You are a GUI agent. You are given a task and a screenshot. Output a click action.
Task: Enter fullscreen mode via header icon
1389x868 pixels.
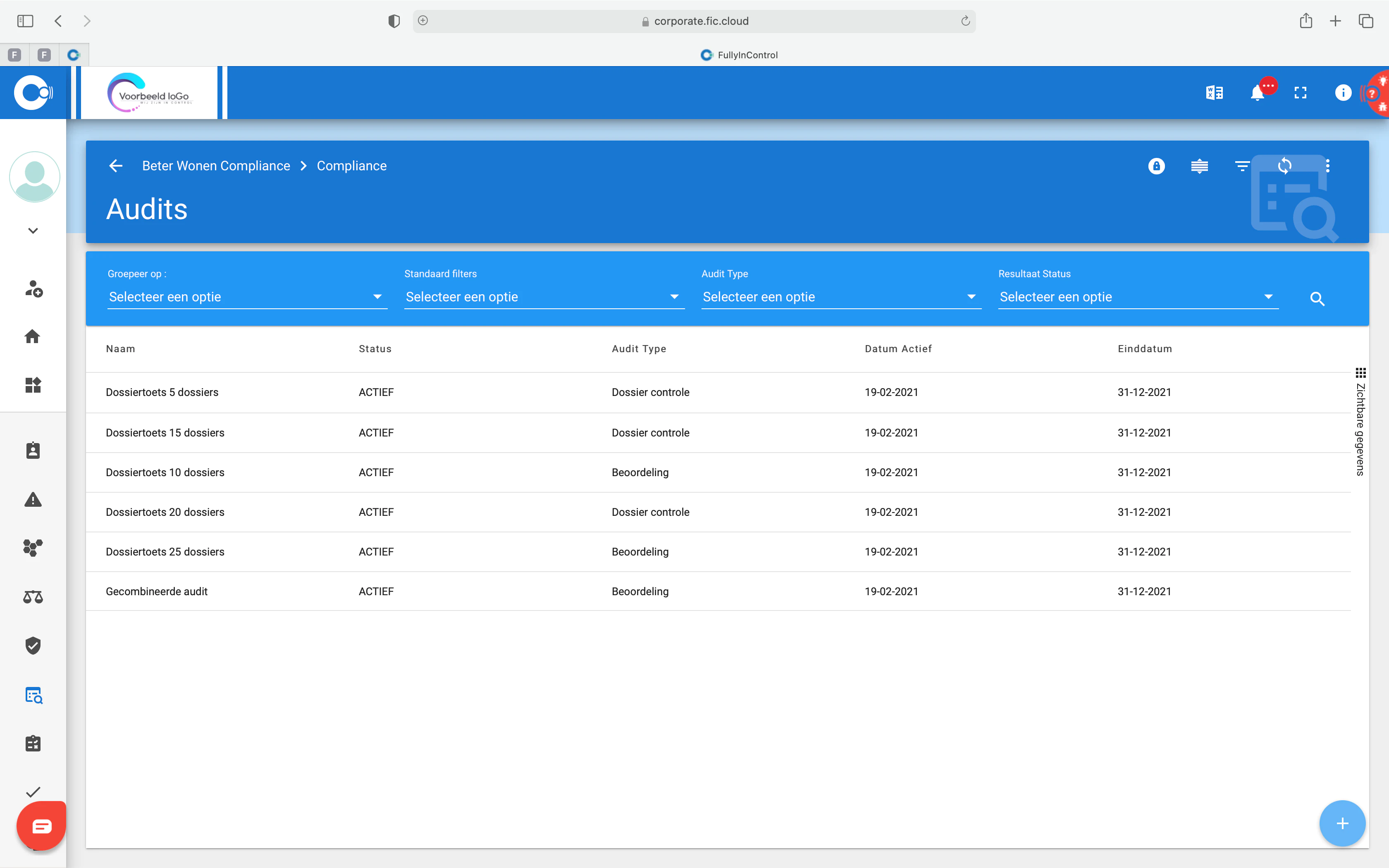click(1300, 93)
